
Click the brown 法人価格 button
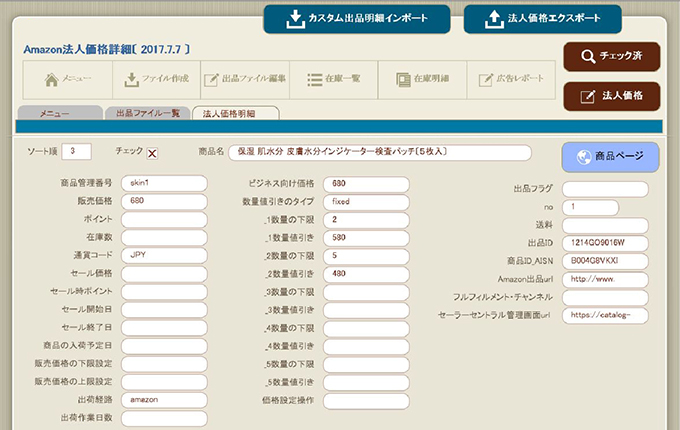[x=611, y=96]
